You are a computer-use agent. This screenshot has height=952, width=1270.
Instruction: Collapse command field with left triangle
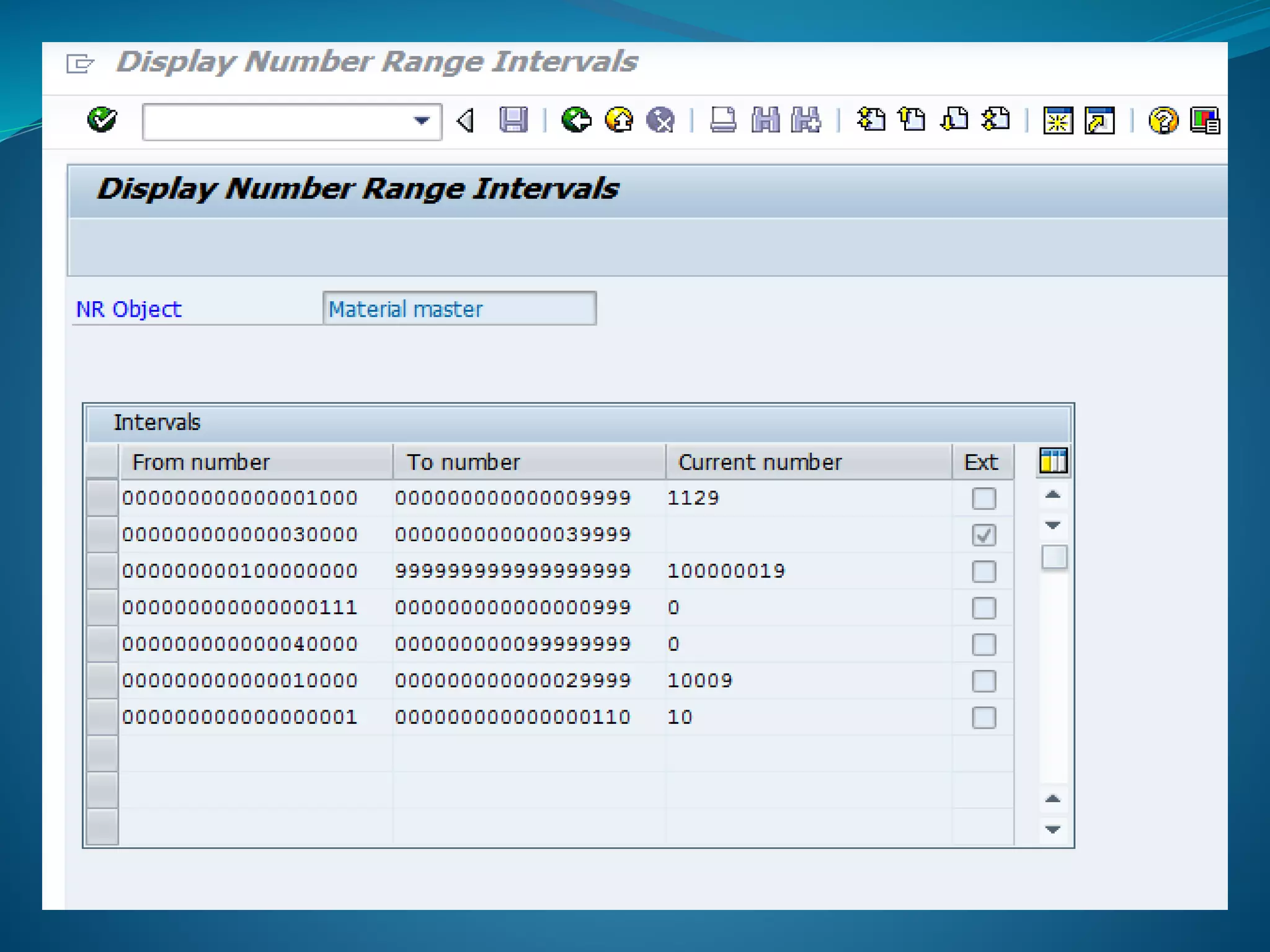[465, 120]
